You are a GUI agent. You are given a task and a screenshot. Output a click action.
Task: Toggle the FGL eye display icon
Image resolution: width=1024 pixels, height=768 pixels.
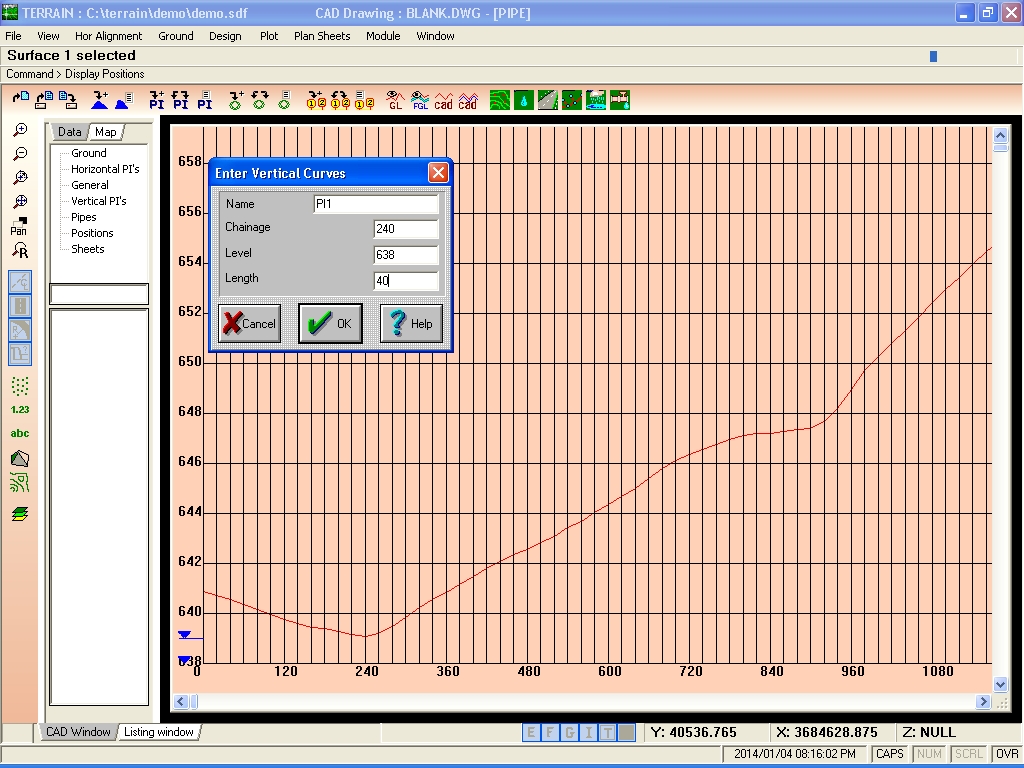tap(420, 100)
